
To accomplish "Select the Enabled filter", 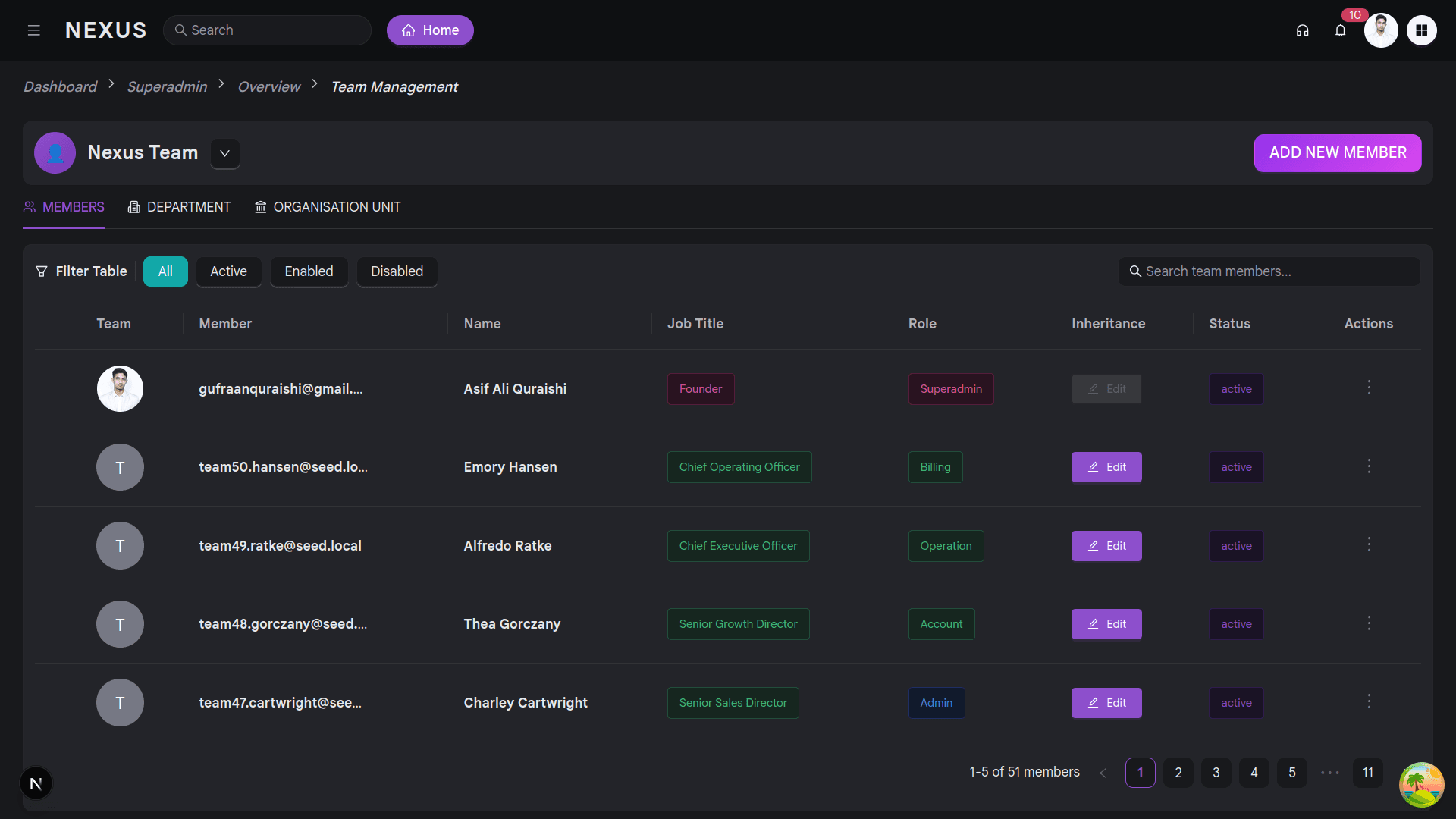I will [x=309, y=271].
